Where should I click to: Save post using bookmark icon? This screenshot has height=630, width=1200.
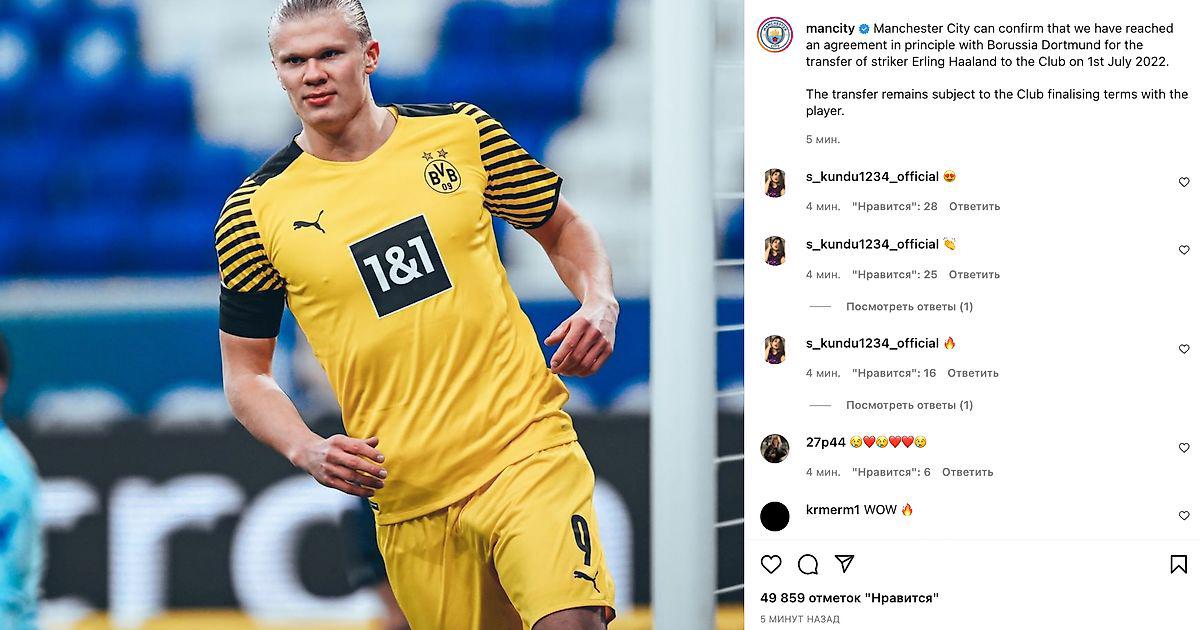coord(1179,564)
